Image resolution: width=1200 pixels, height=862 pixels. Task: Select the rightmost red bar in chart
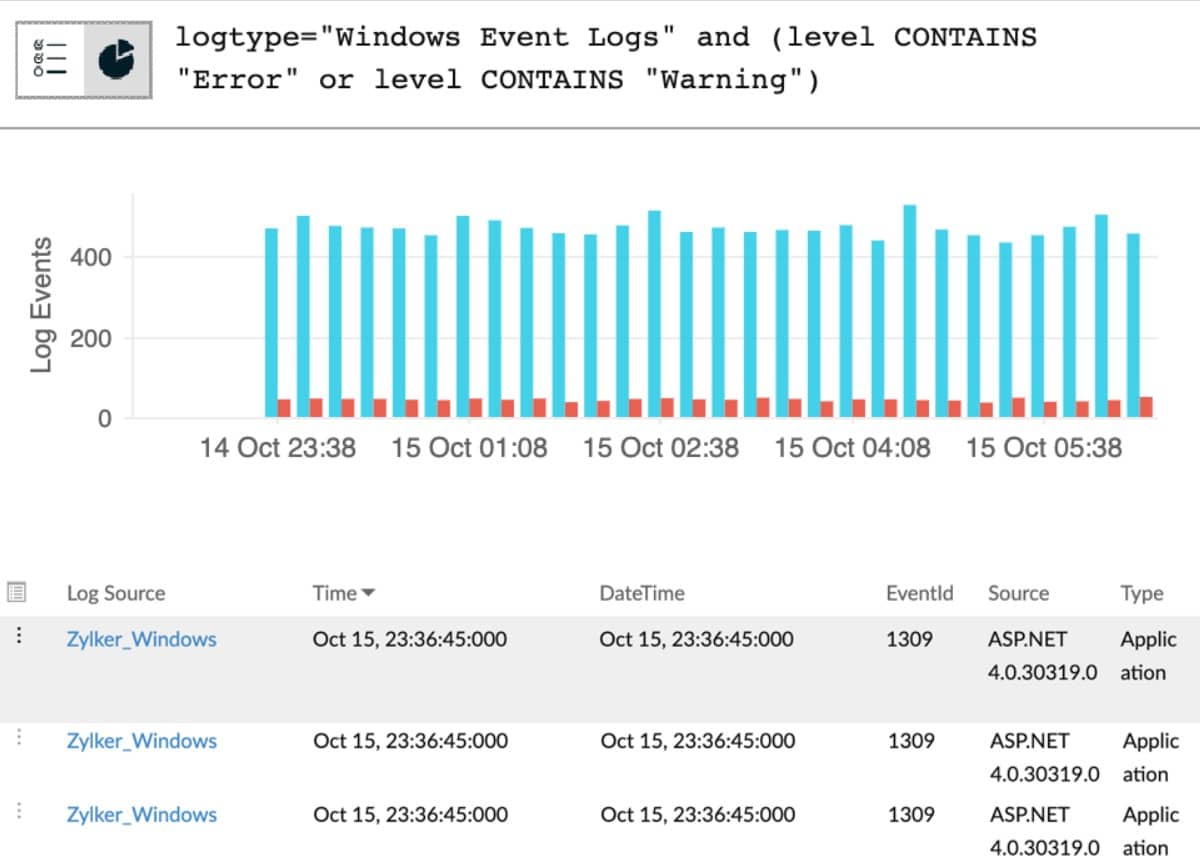(1146, 407)
